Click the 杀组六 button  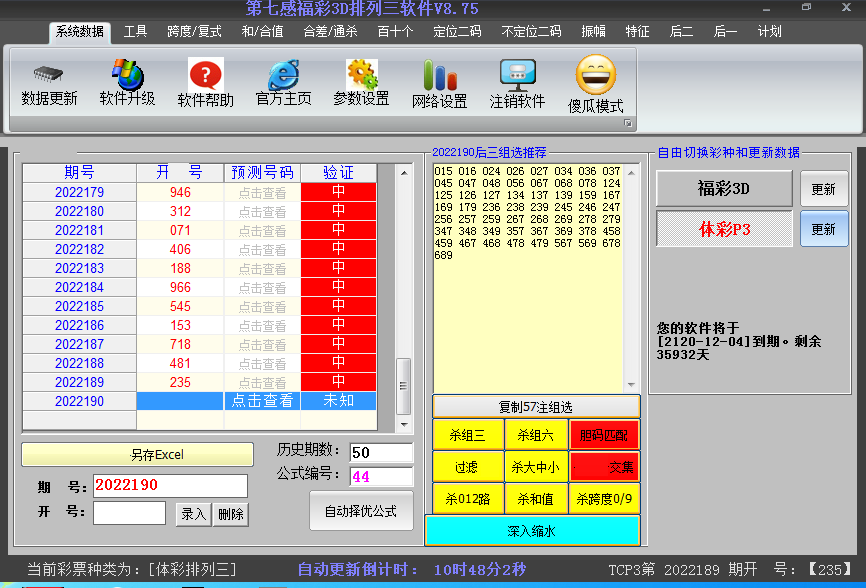click(536, 435)
